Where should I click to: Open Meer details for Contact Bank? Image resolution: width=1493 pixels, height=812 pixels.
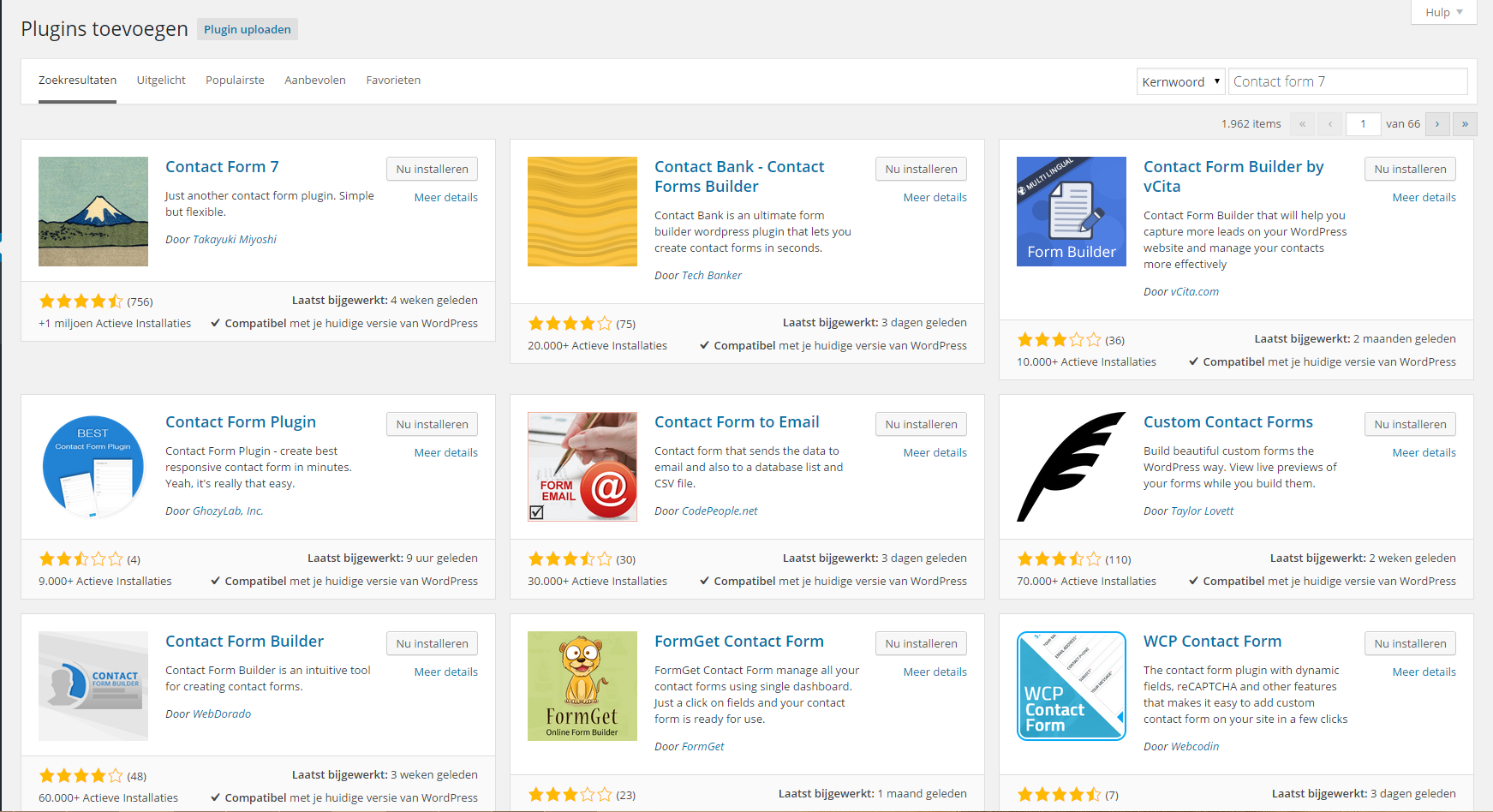(935, 197)
